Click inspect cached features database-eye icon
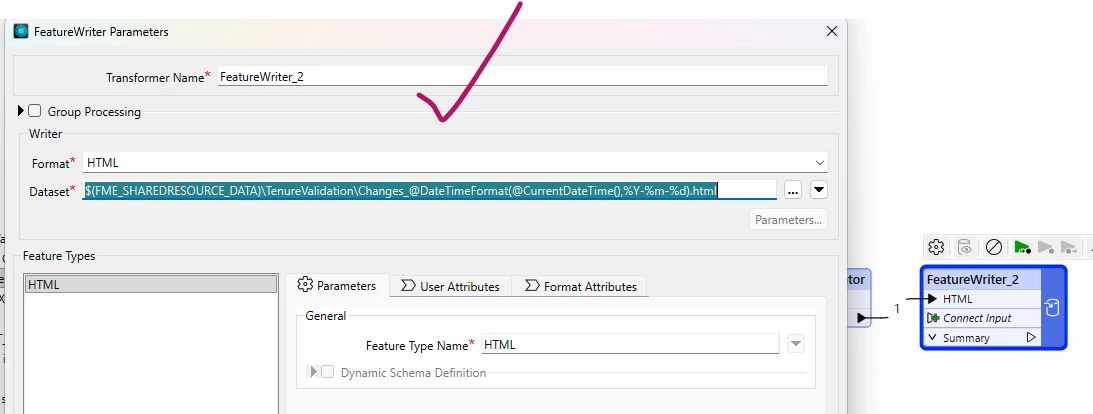 [965, 247]
